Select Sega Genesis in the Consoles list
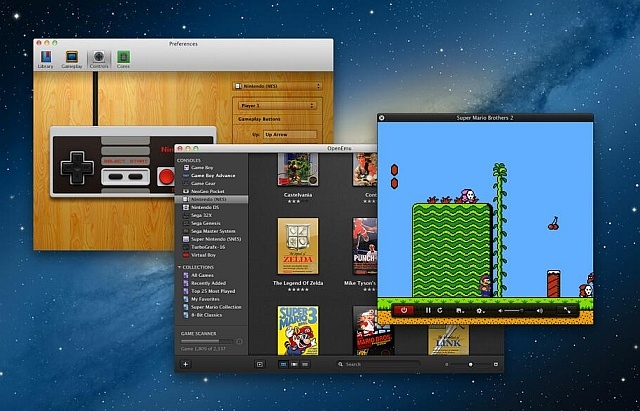Screen dimensions: 640x411 tap(211, 223)
